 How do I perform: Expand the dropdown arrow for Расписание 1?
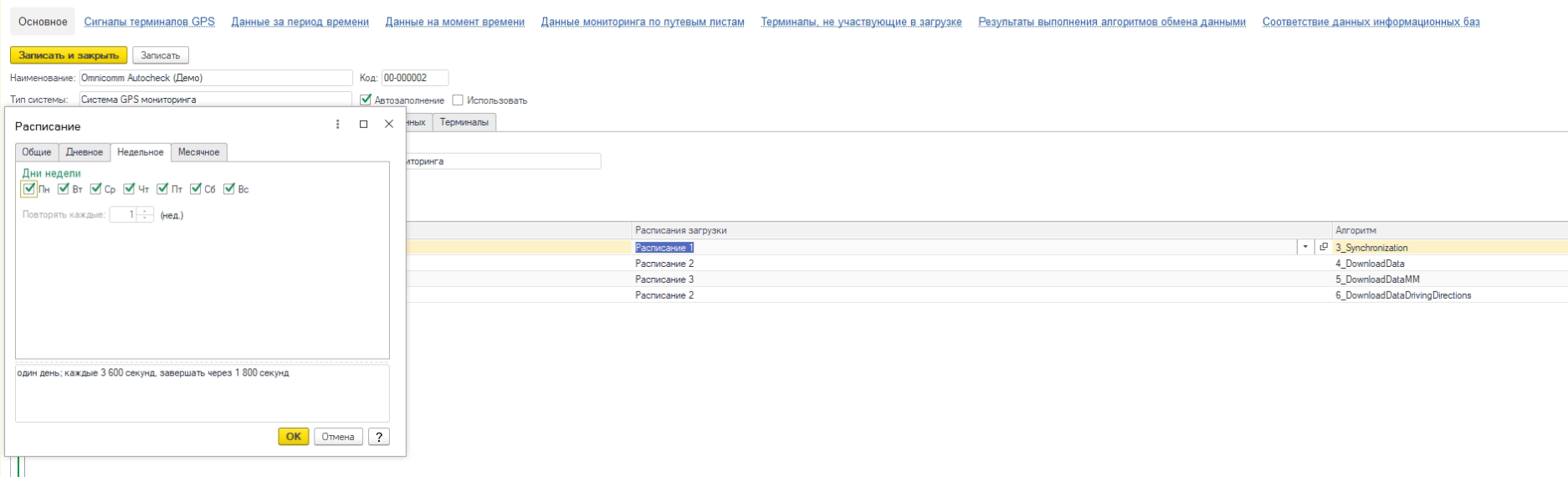pyautogui.click(x=1305, y=247)
